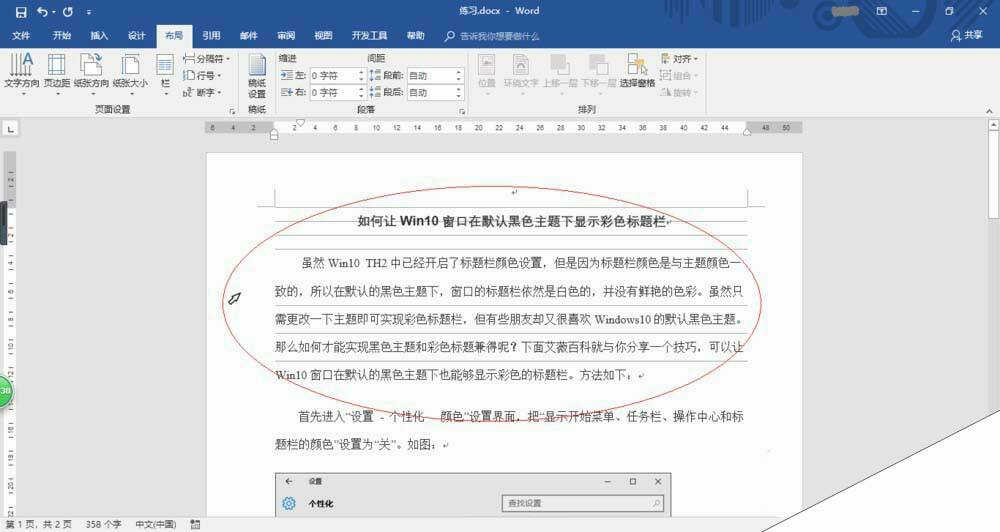1000x532 pixels.
Task: Choose 纸张方向 (Orientation) button
Action: click(x=91, y=74)
